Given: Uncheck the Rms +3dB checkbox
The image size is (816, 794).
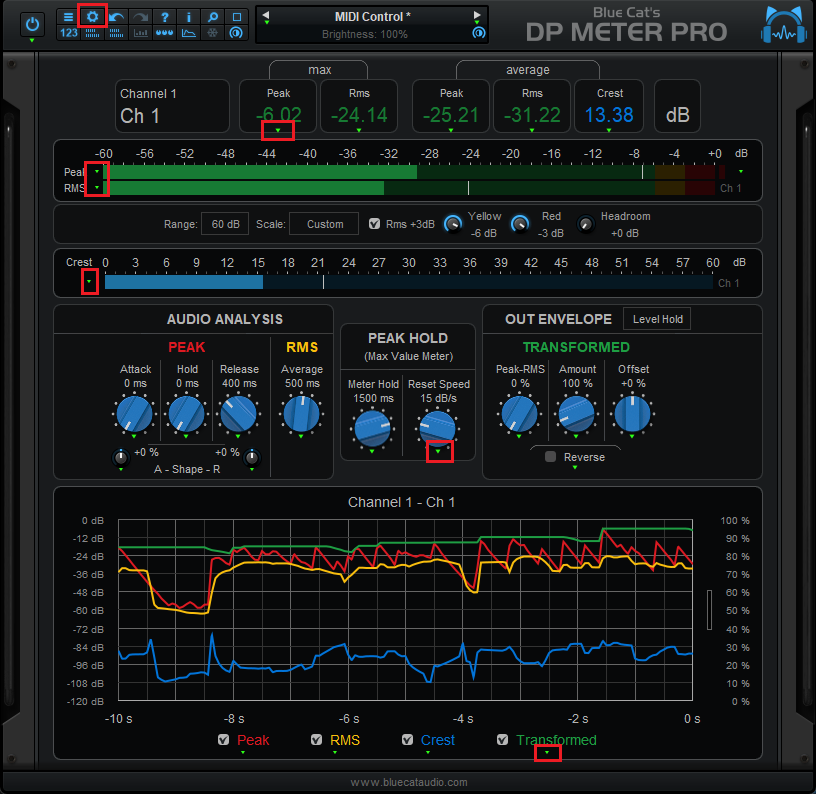Looking at the screenshot, I should [x=374, y=224].
